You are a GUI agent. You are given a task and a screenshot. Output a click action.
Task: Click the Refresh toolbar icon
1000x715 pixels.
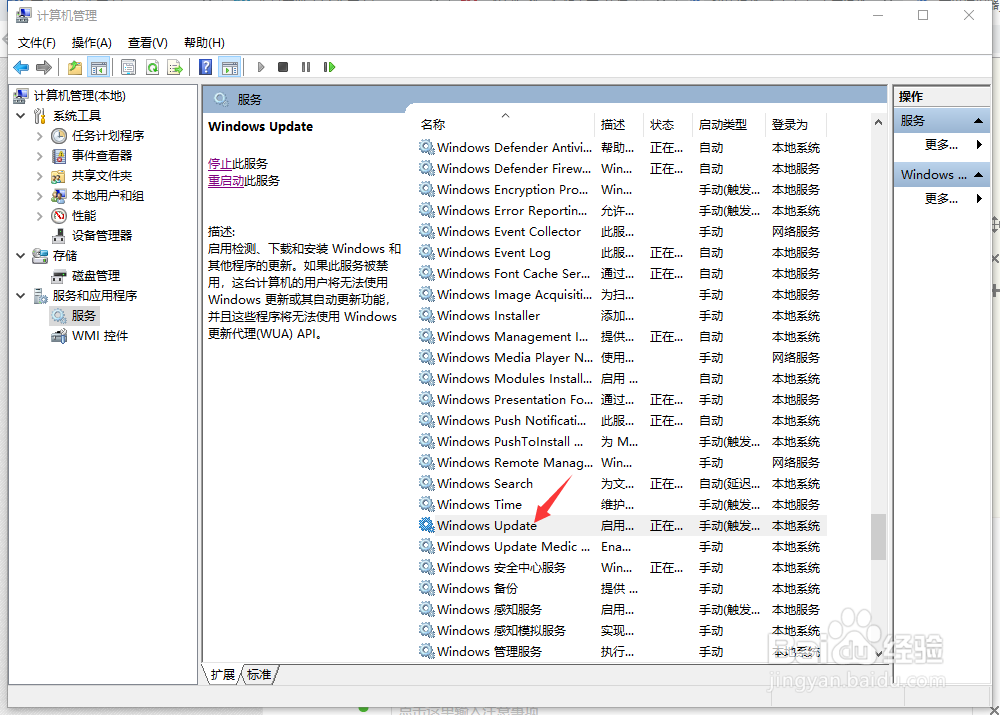coord(152,67)
